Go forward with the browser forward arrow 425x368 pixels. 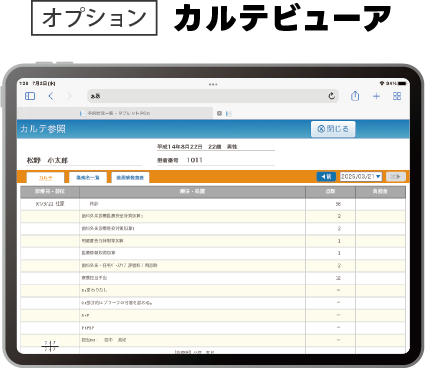point(69,96)
